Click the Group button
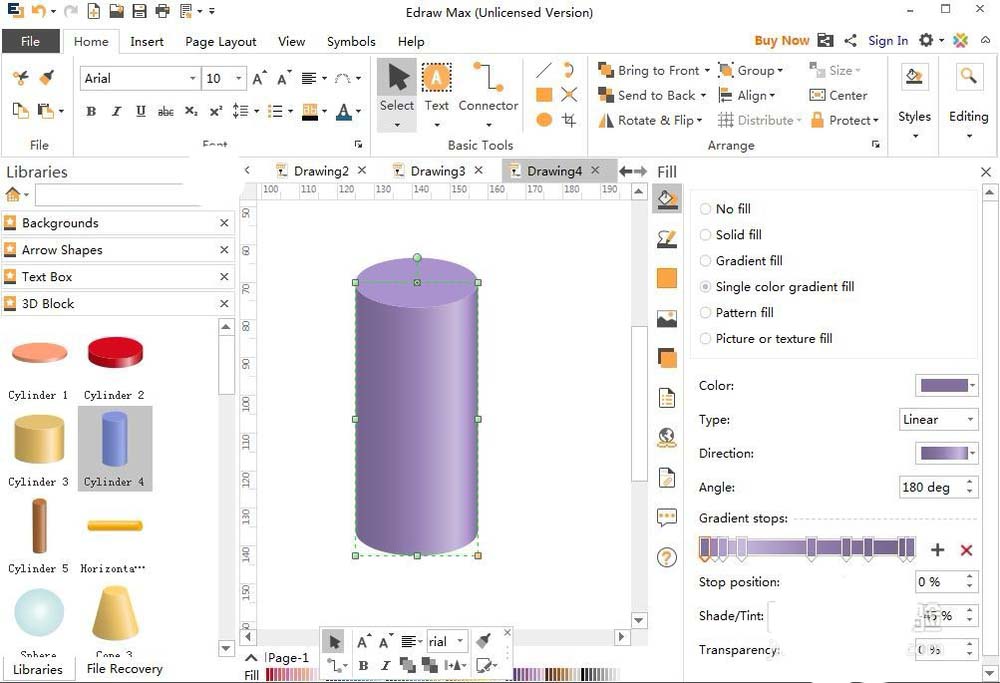Screen dimensions: 1000x683 point(750,70)
